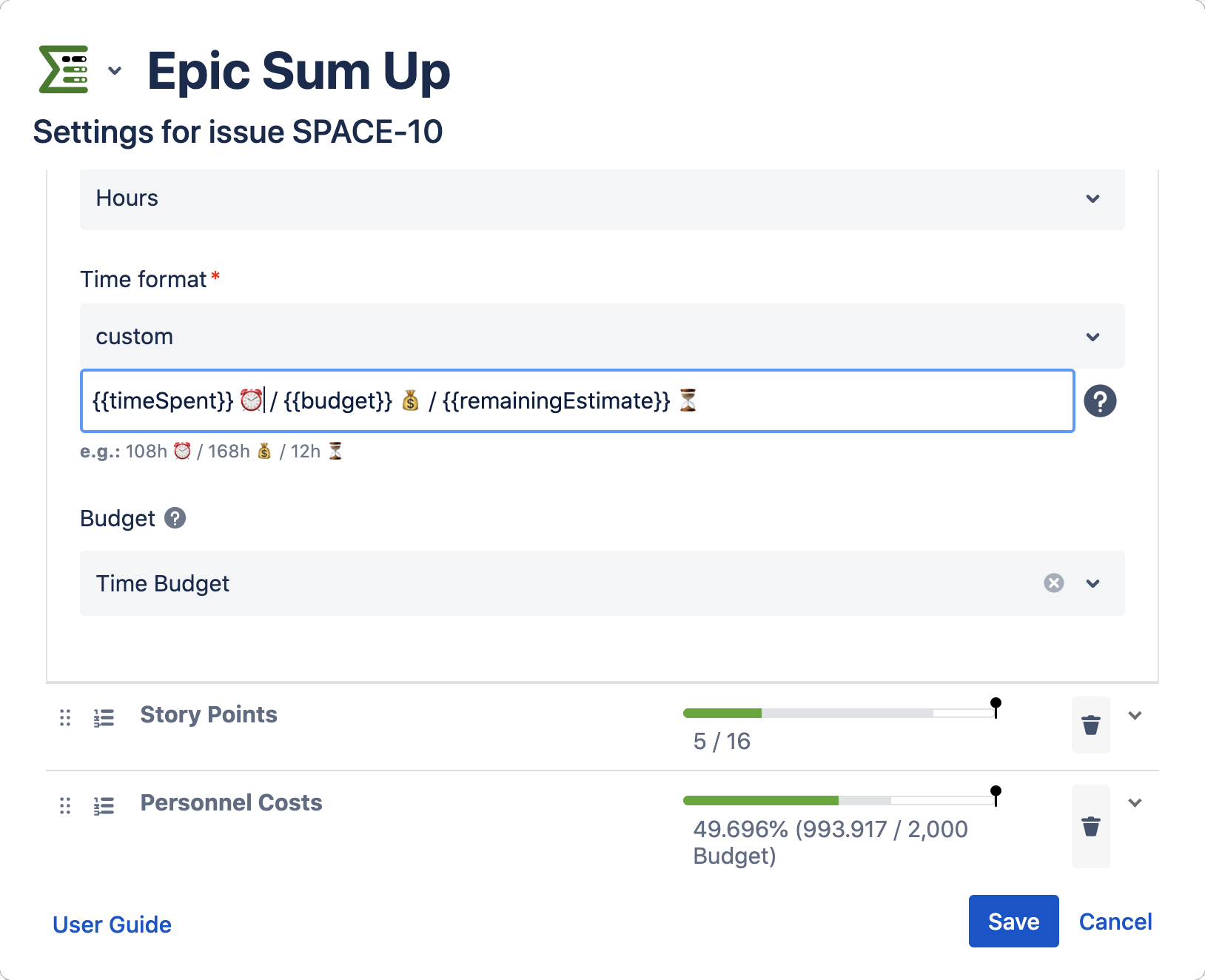Delete the Personnel Costs row

1090,826
